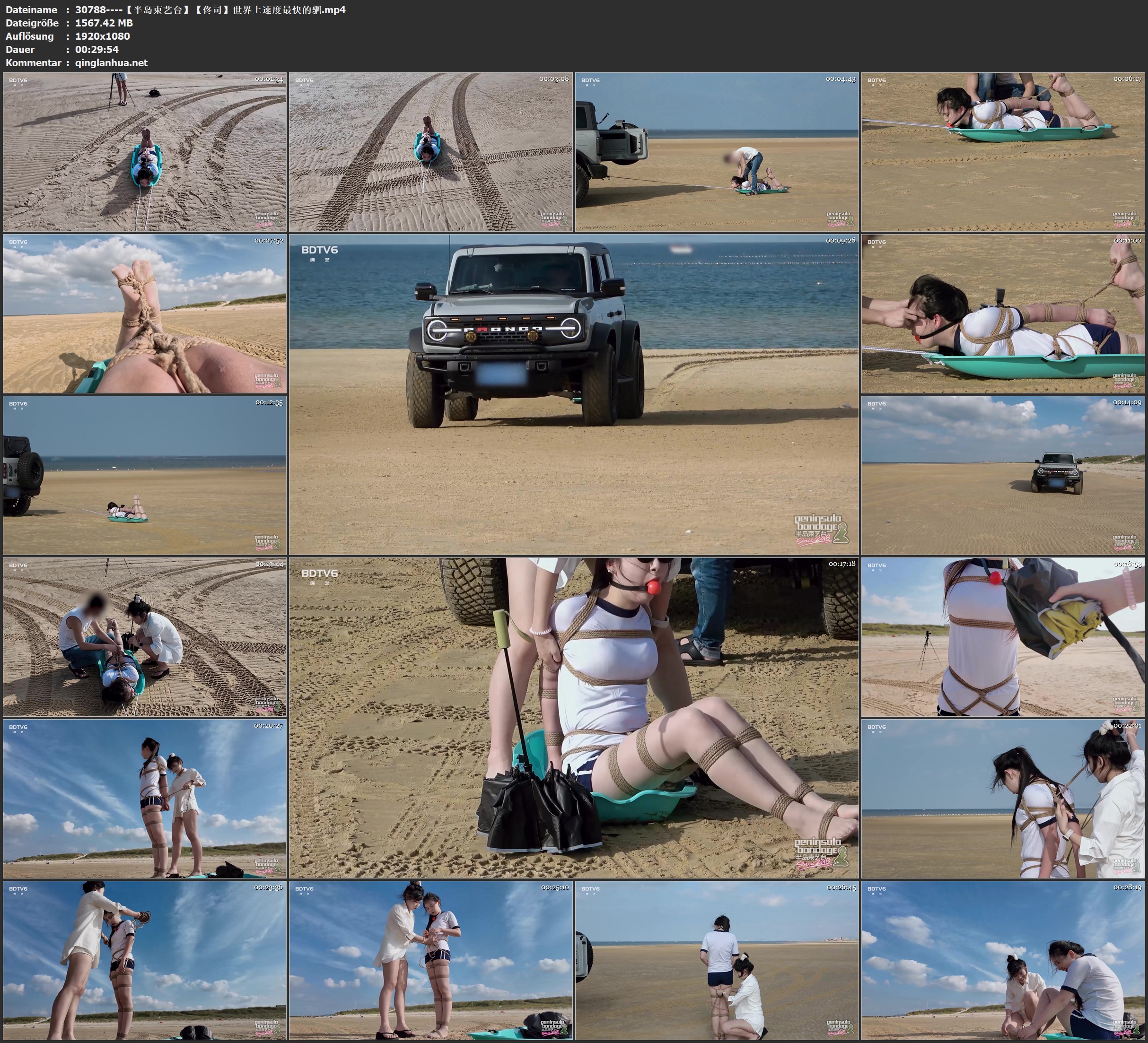Click the Dauer value 00:29:54
The image size is (1148, 1043).
pyautogui.click(x=97, y=50)
